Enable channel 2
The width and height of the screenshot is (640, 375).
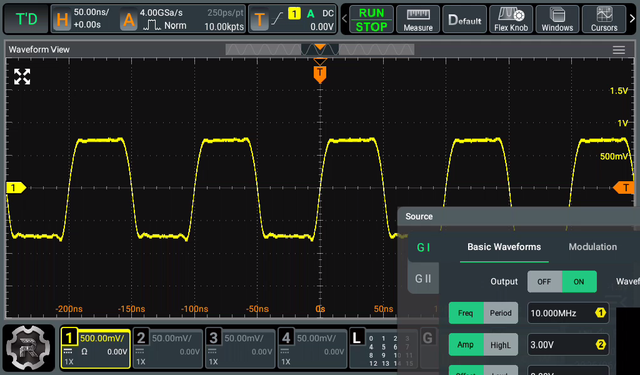click(x=168, y=349)
